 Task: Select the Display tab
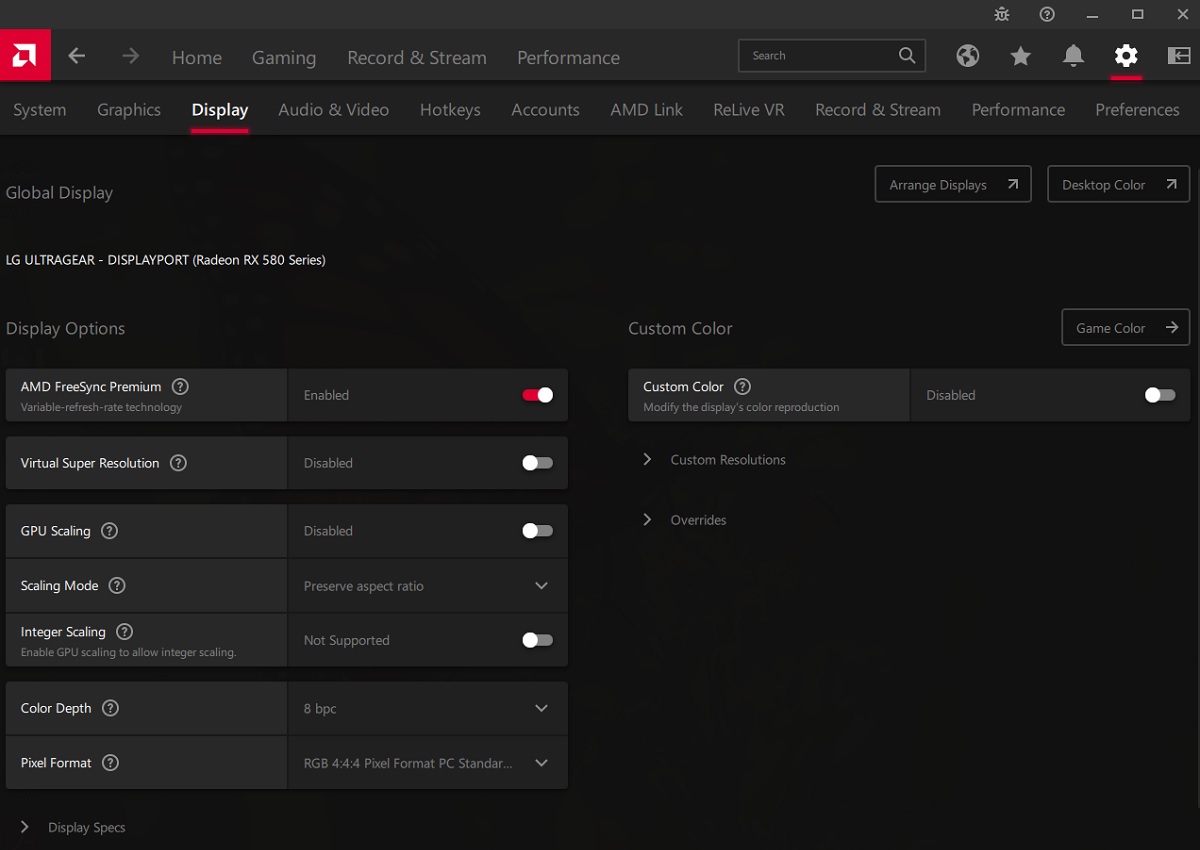pyautogui.click(x=220, y=110)
